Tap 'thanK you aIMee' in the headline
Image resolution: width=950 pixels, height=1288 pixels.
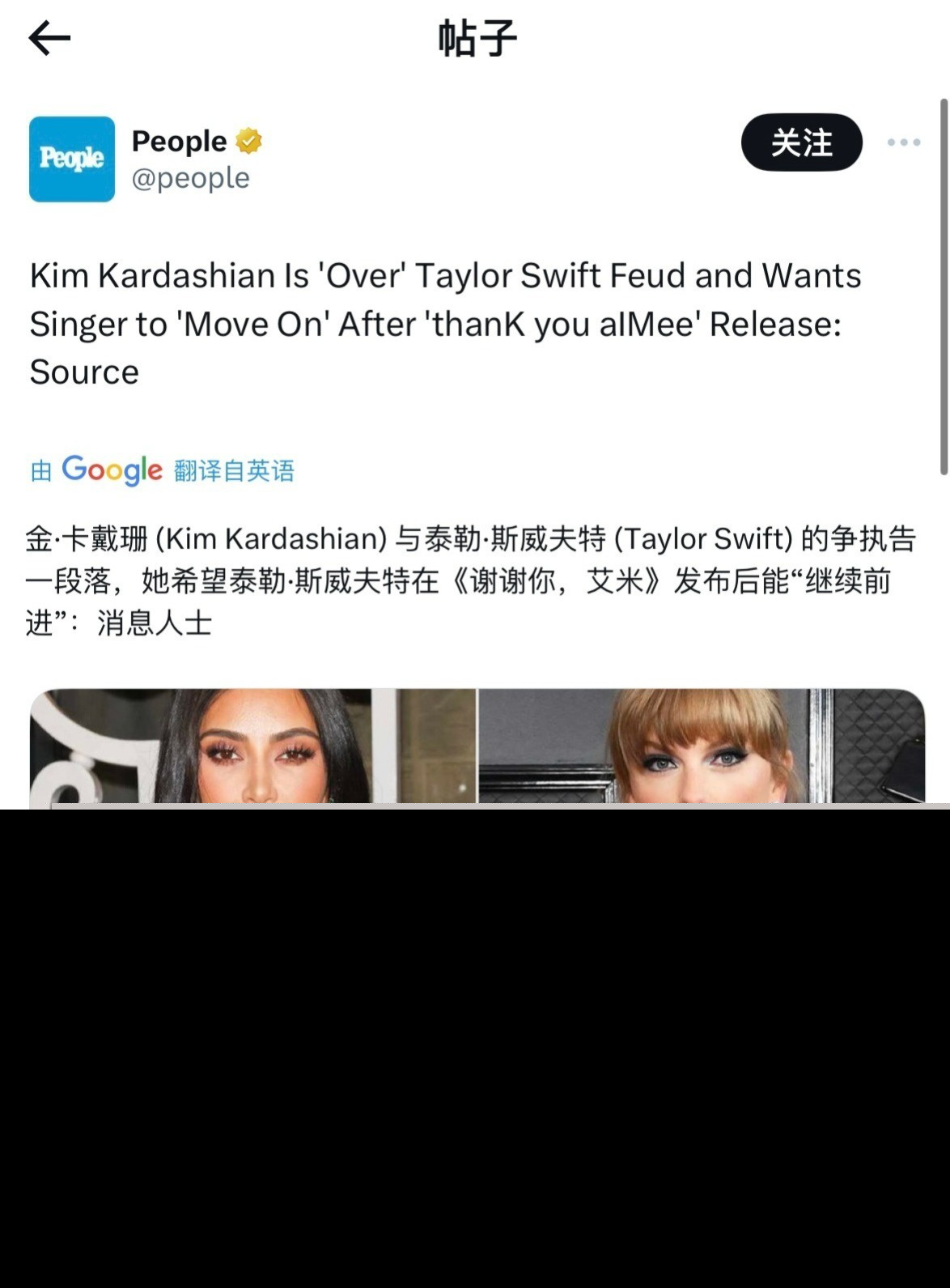[x=562, y=324]
